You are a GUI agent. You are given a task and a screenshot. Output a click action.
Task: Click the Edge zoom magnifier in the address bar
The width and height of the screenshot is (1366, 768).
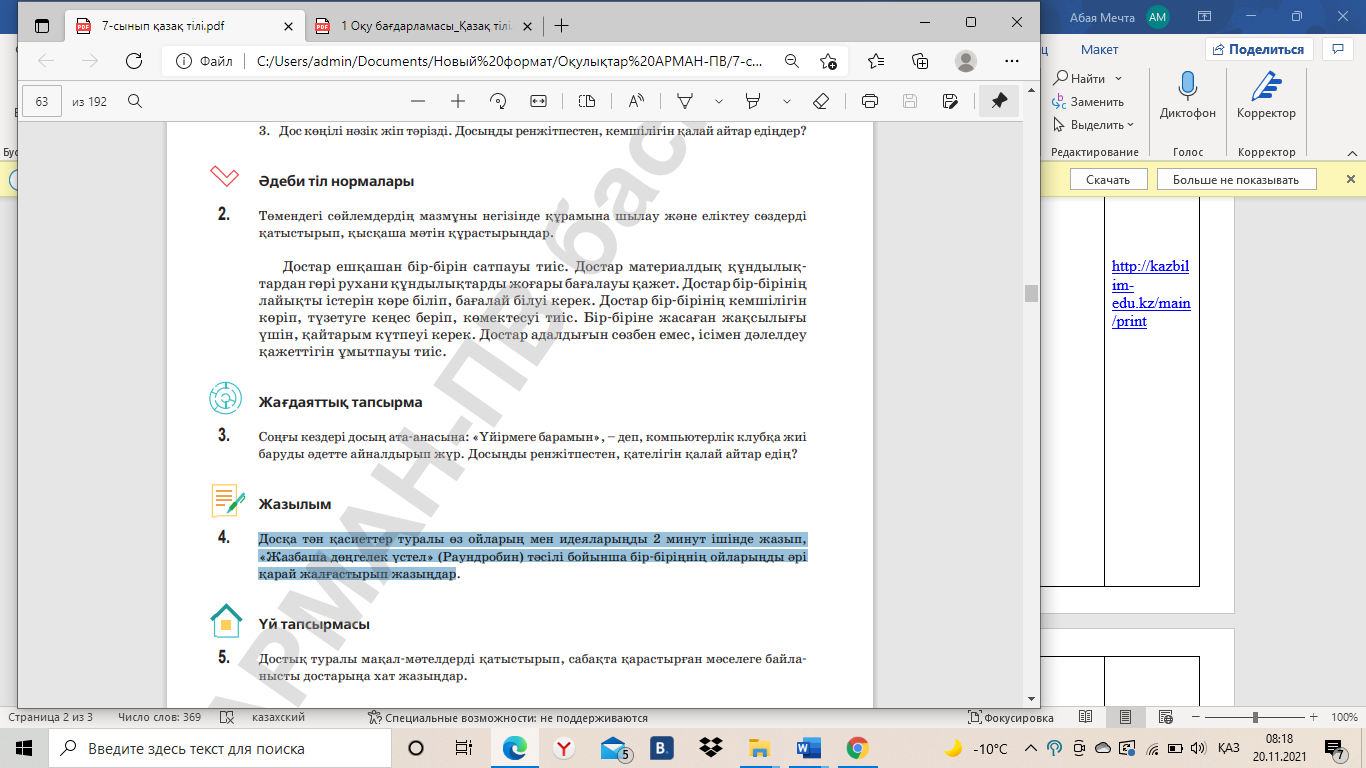pyautogui.click(x=791, y=61)
